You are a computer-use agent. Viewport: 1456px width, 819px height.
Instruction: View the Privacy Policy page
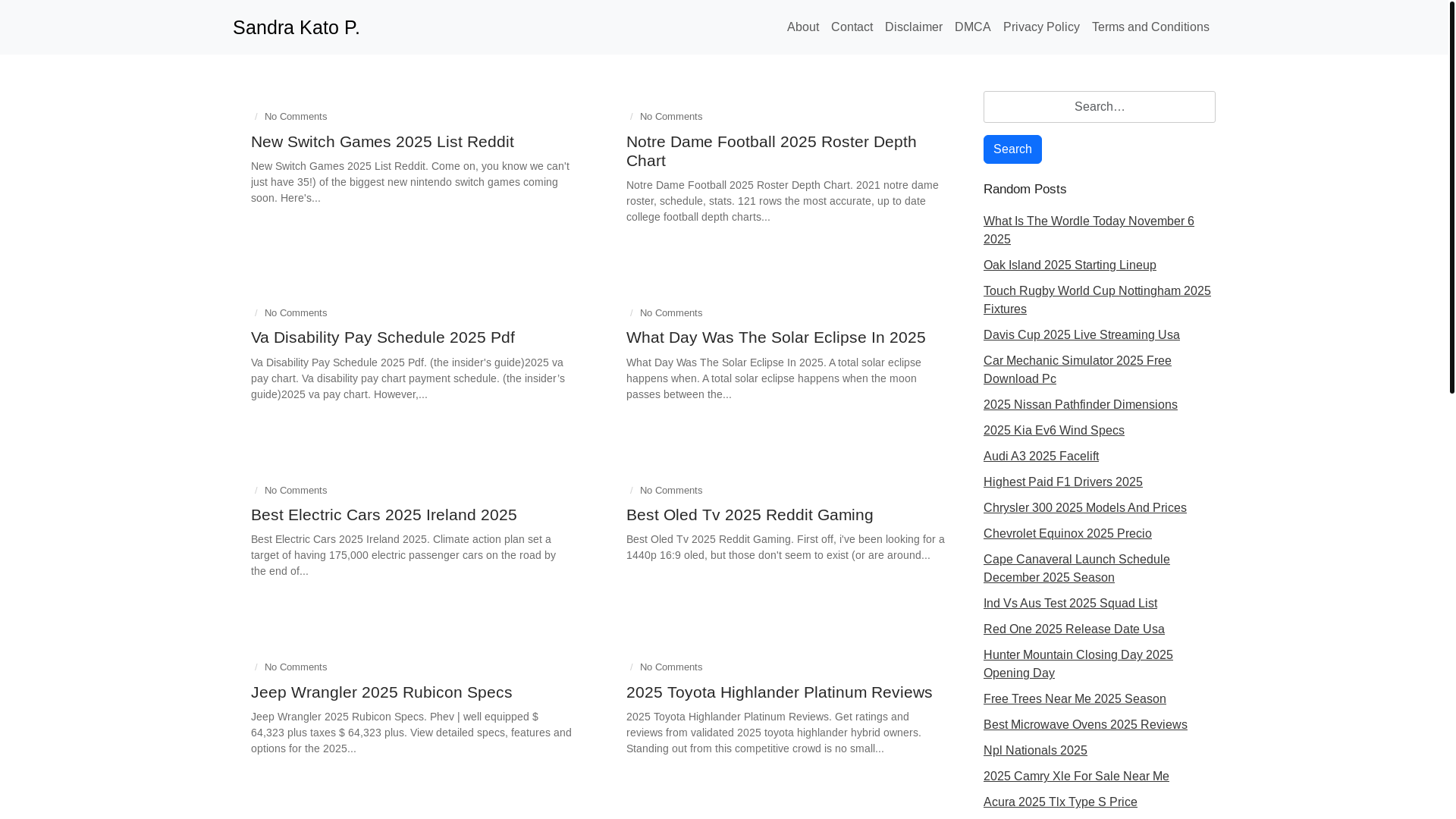[x=1041, y=27]
